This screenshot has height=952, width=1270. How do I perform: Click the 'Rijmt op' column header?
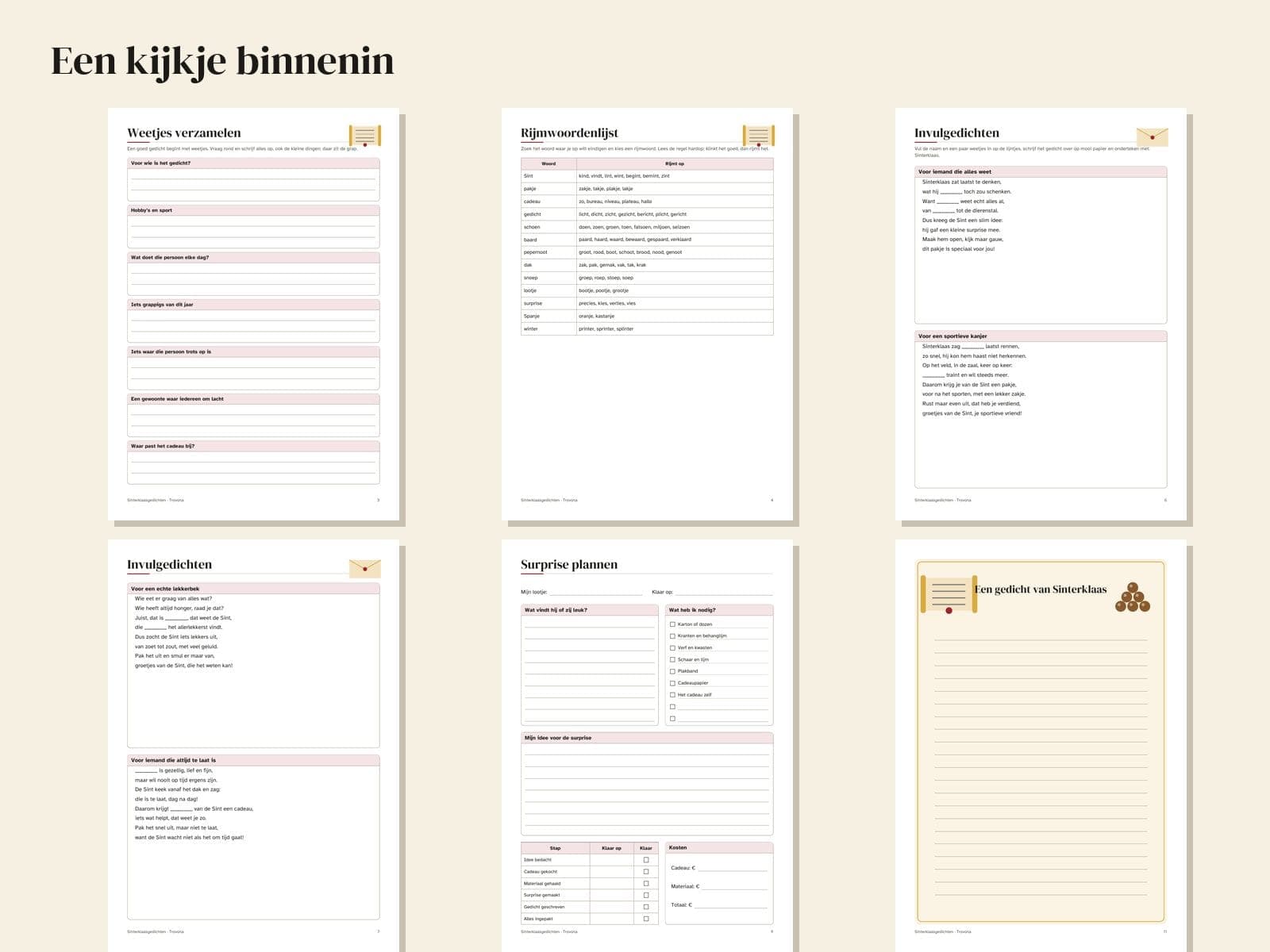(675, 164)
